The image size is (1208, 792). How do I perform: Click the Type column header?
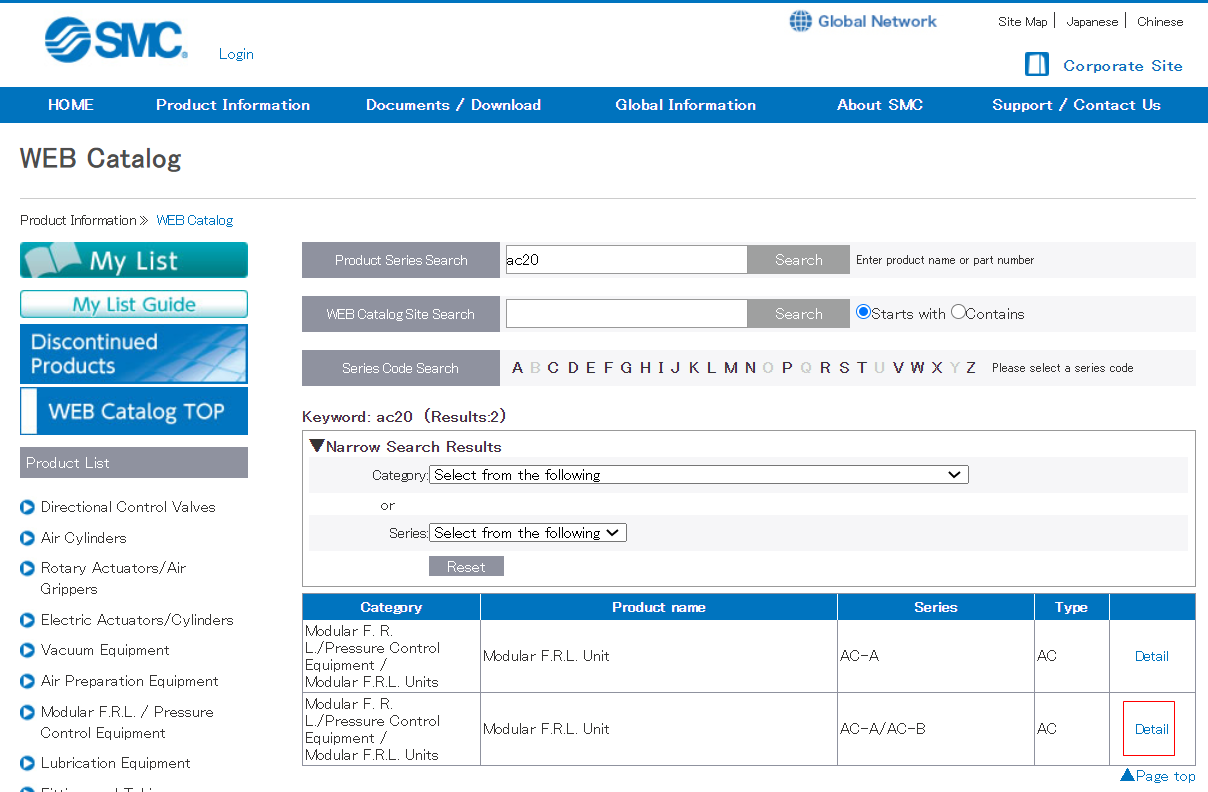(1072, 607)
